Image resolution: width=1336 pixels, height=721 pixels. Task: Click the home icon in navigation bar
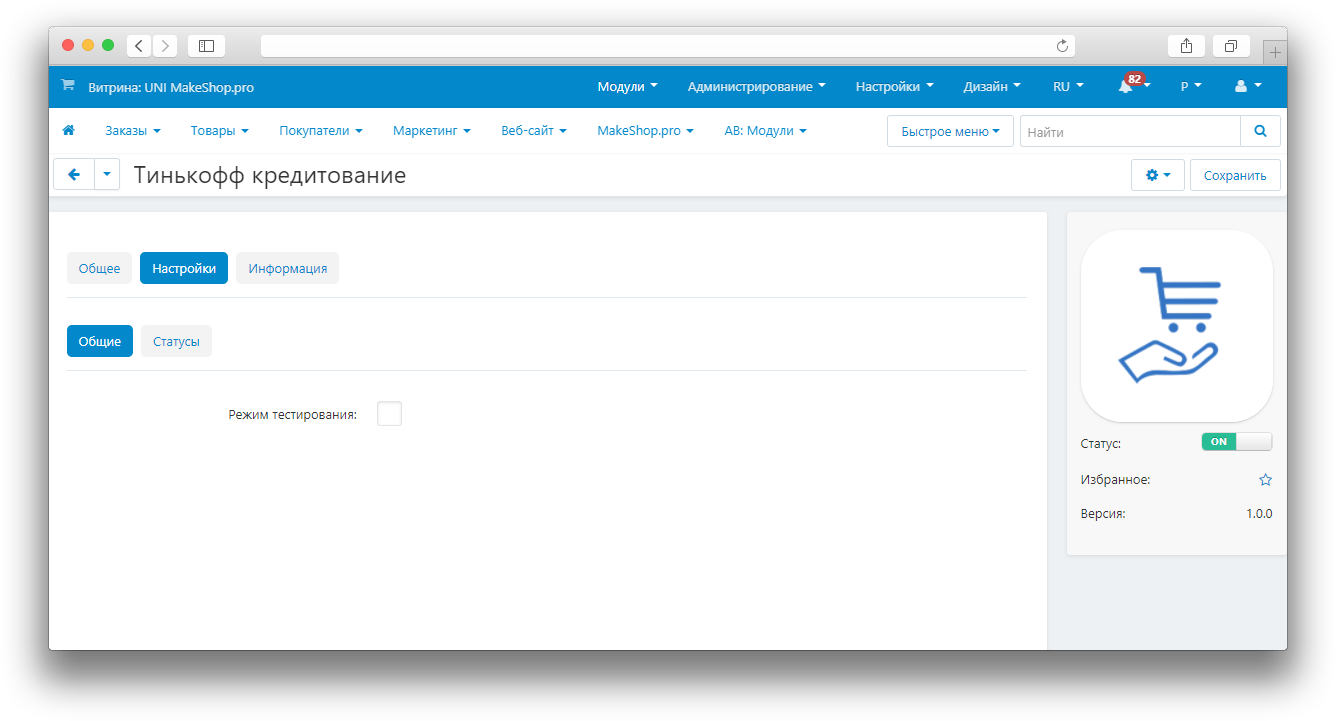click(69, 131)
